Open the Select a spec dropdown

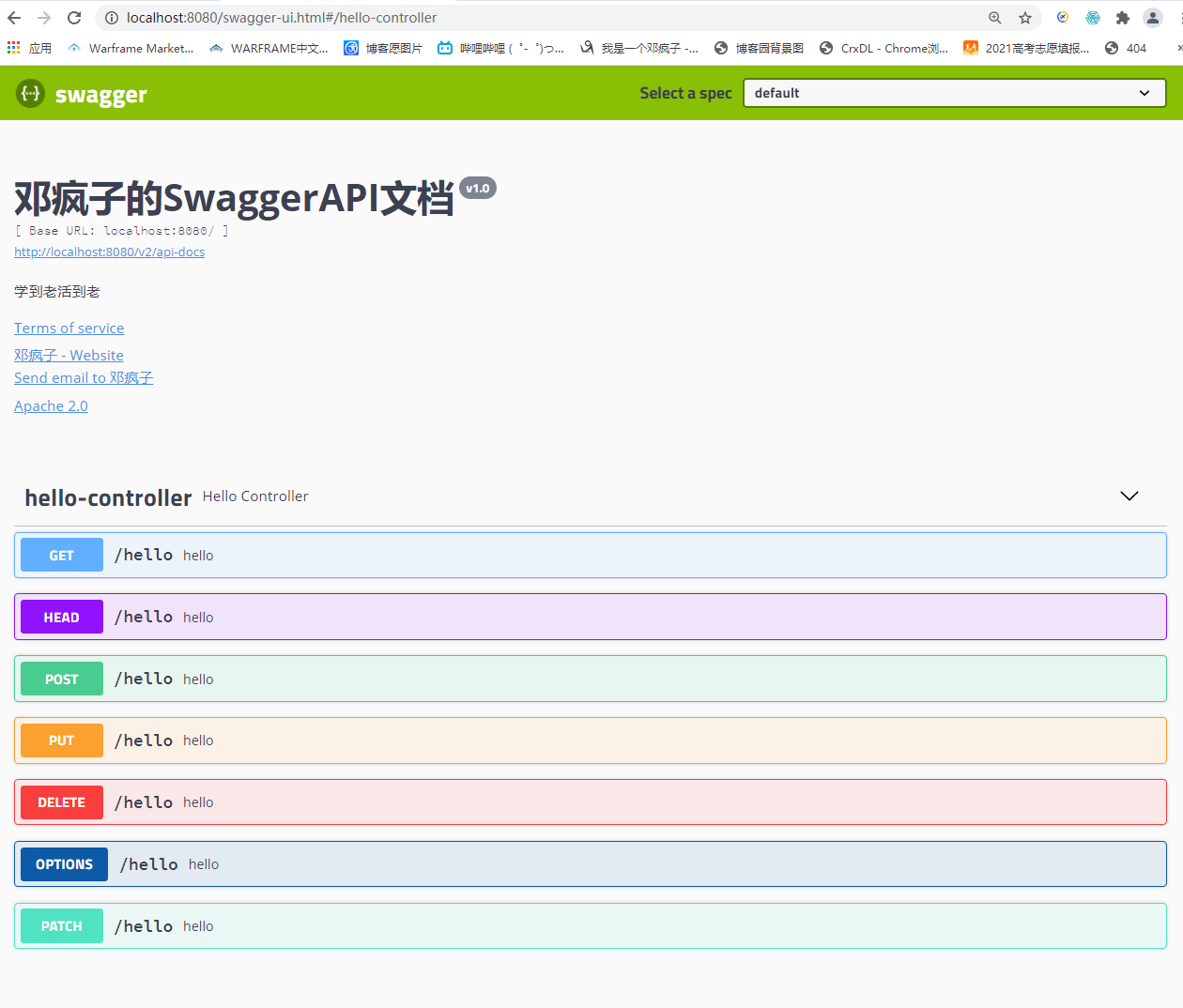point(955,93)
